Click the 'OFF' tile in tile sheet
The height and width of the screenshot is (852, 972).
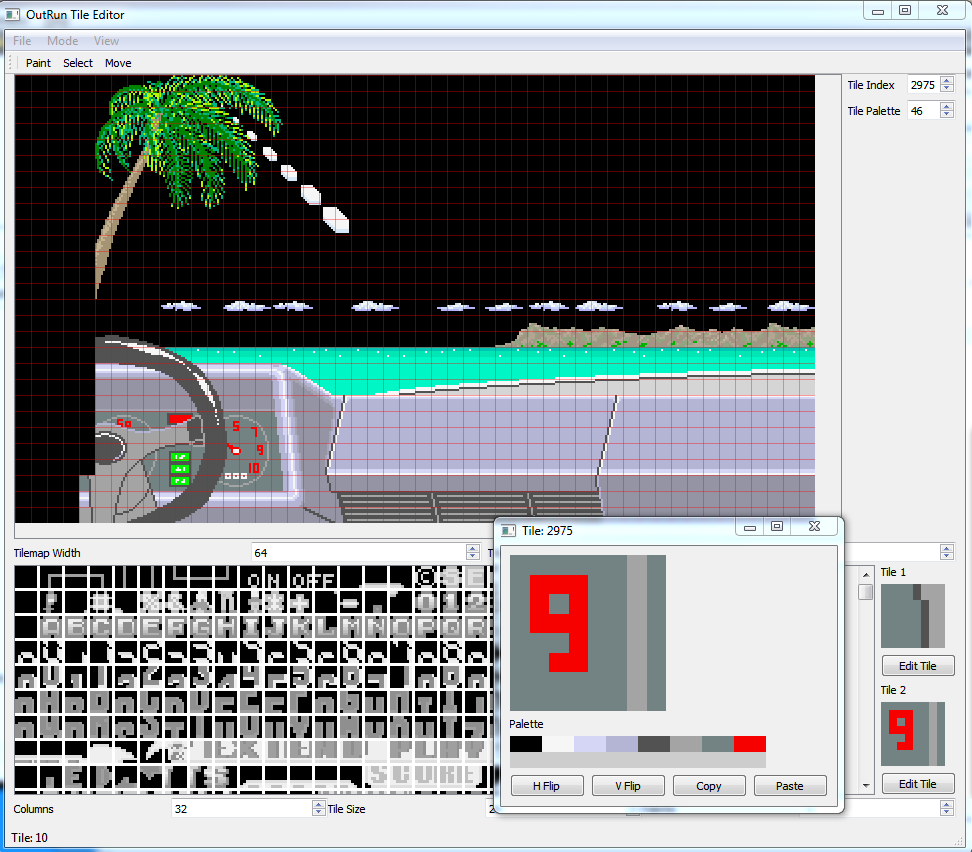click(314, 580)
